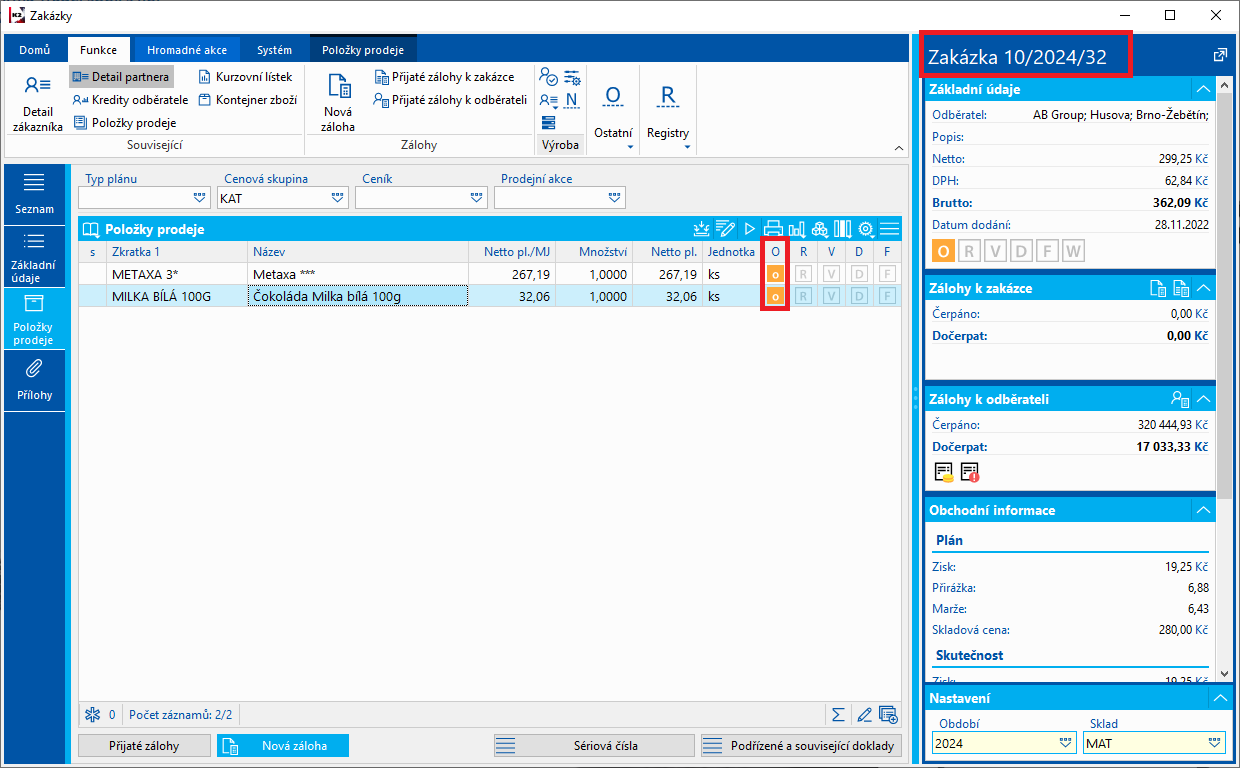Image resolution: width=1240 pixels, height=768 pixels.
Task: Toggle the R flag on METAXA 3* row
Action: [x=803, y=274]
